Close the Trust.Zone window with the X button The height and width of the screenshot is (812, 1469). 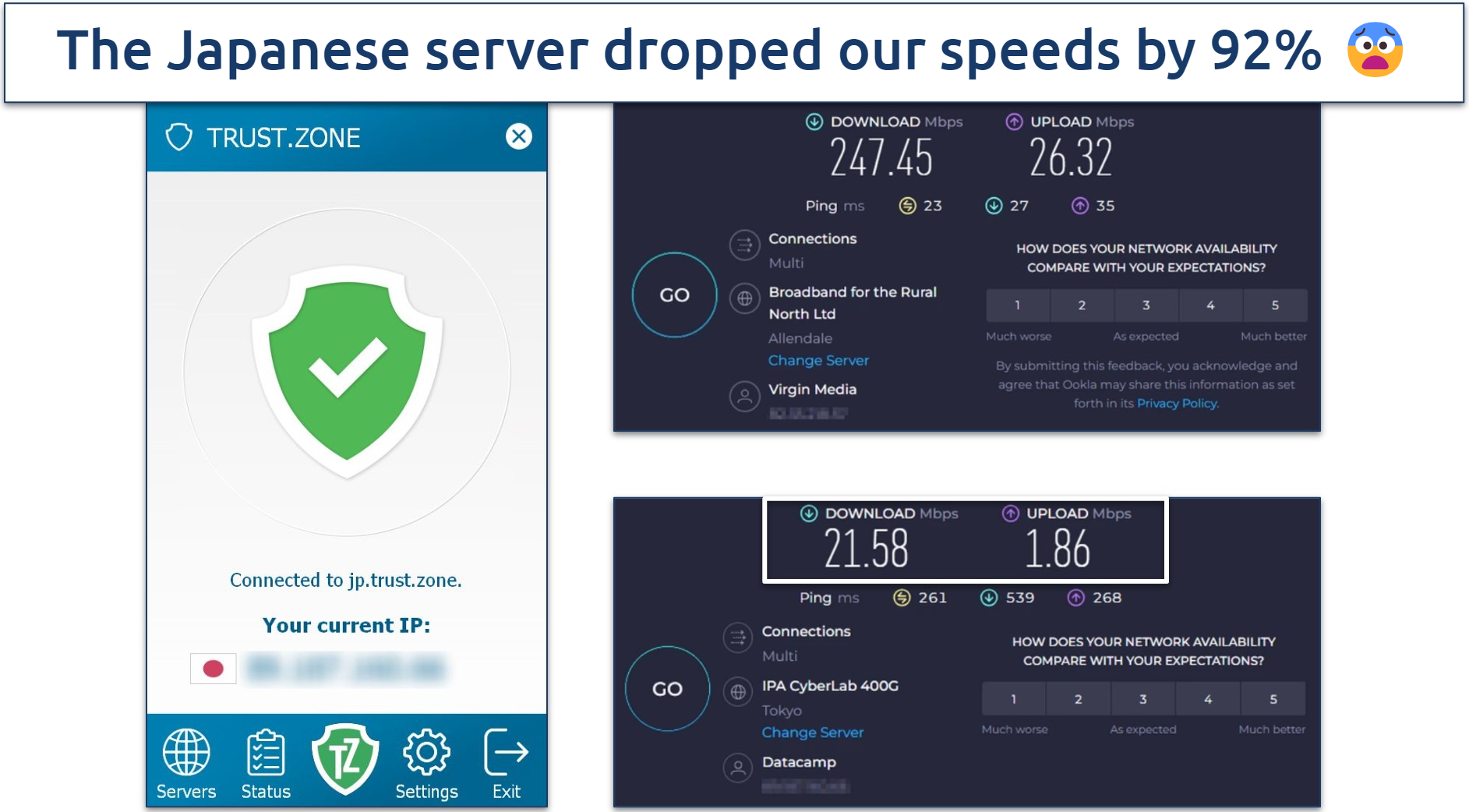tap(519, 137)
